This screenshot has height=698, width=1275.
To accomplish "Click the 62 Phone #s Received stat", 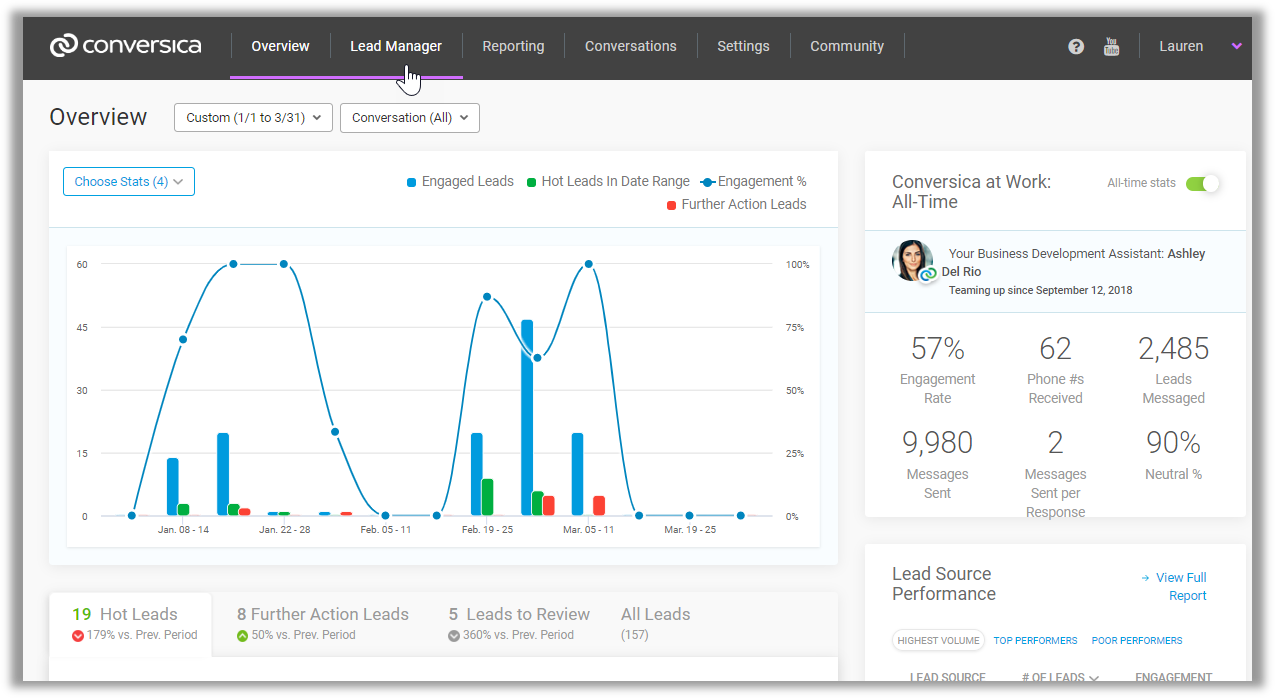I will coord(1055,368).
